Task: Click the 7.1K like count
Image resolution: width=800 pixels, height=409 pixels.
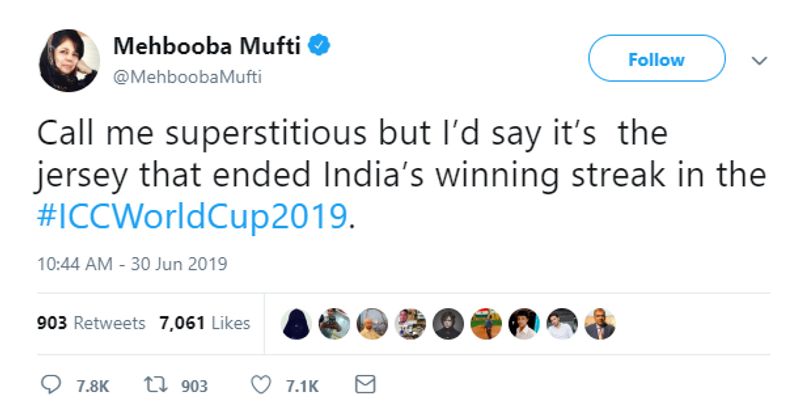Action: (x=302, y=386)
